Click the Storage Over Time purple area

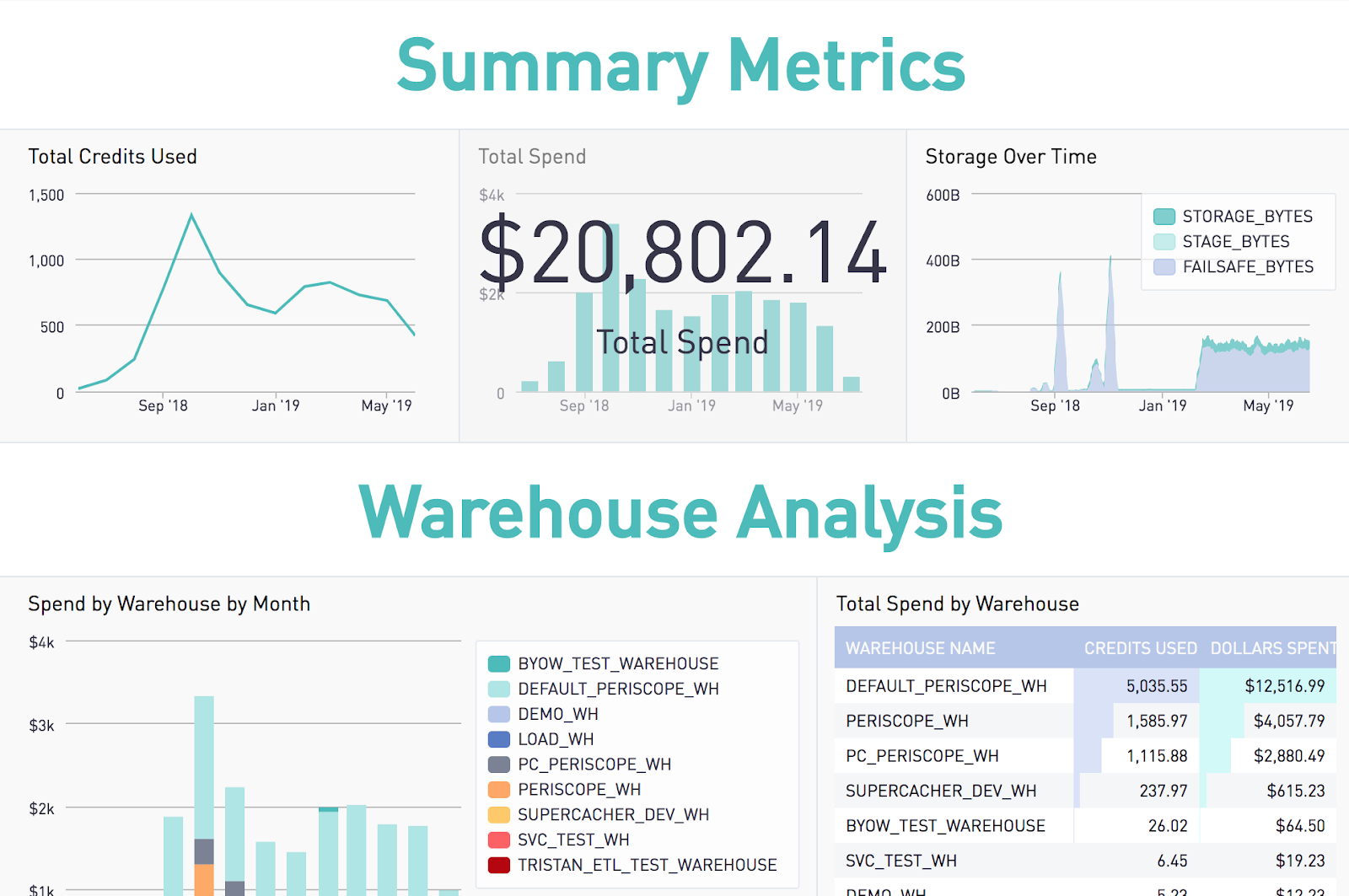1254,371
